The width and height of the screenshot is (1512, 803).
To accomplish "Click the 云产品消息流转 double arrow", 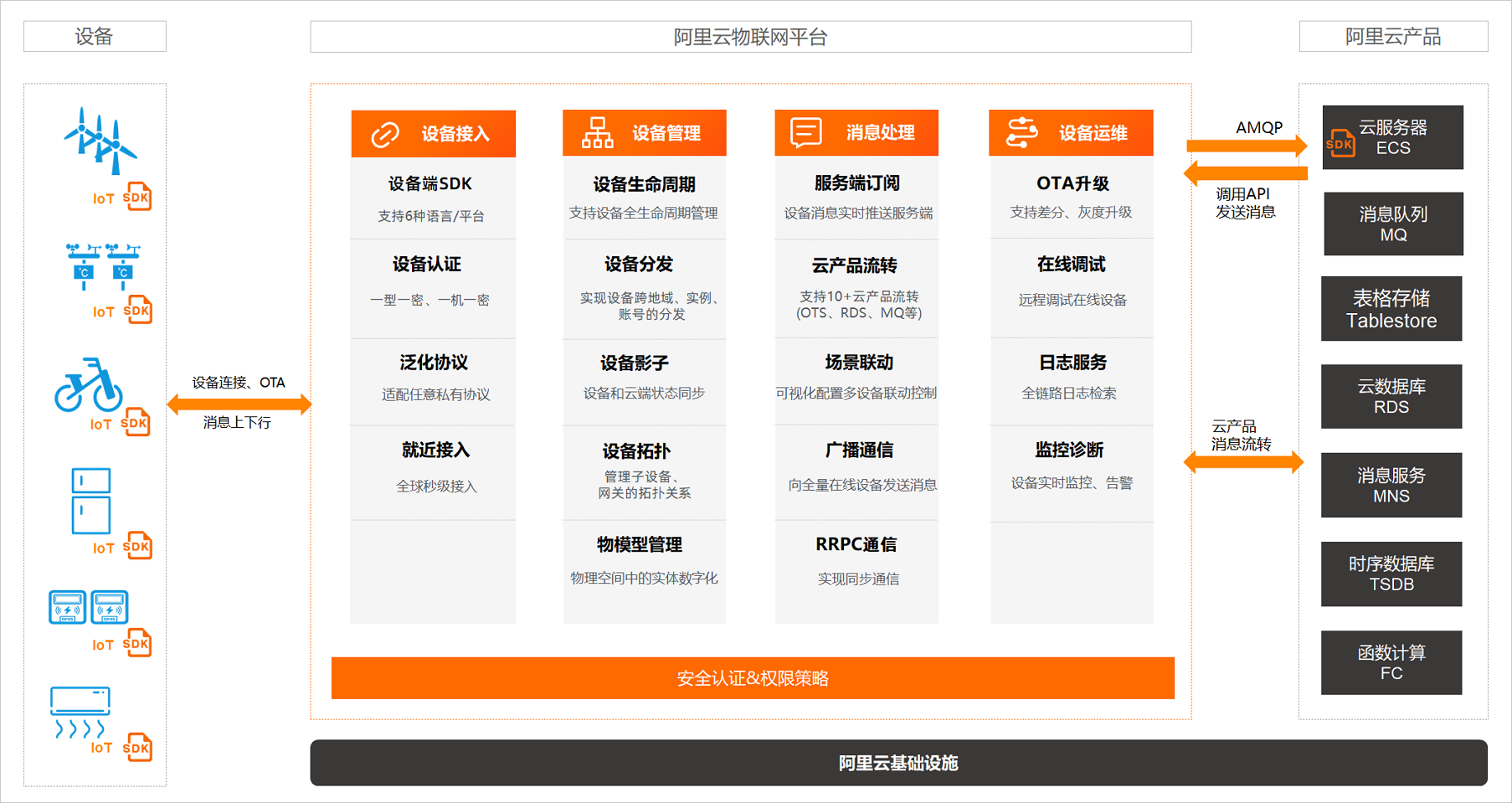I will click(x=1243, y=461).
